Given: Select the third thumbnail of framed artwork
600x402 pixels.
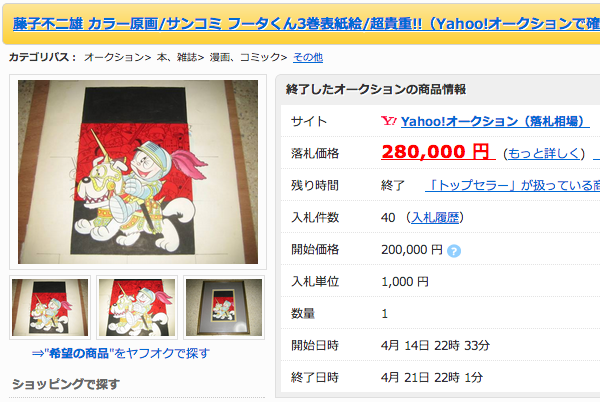Looking at the screenshot, I should pyautogui.click(x=224, y=308).
